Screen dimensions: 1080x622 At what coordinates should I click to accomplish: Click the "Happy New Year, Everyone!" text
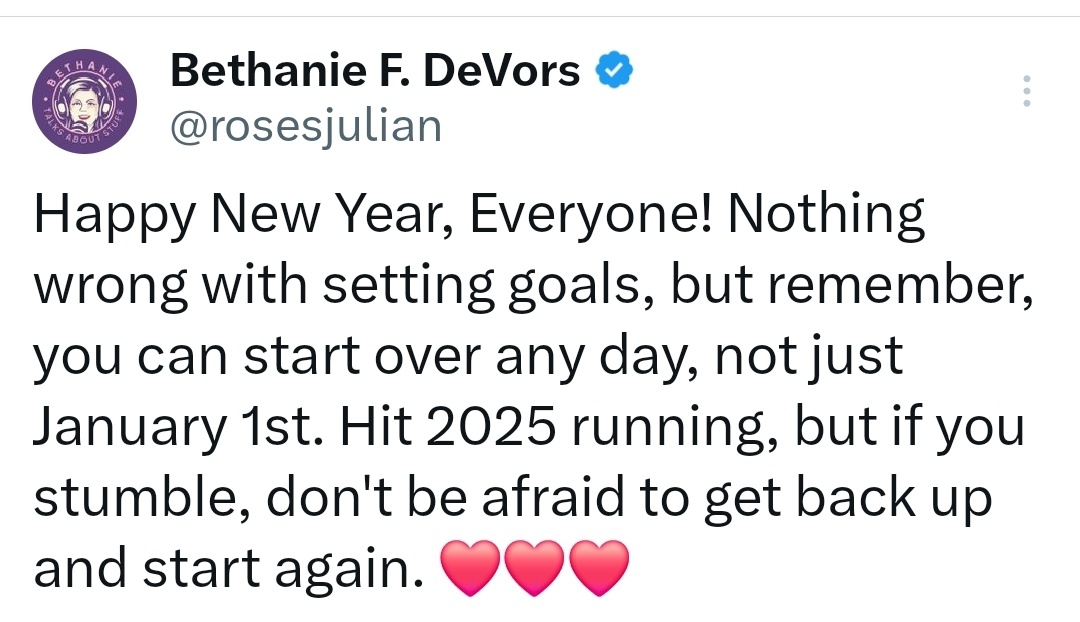[x=373, y=215]
